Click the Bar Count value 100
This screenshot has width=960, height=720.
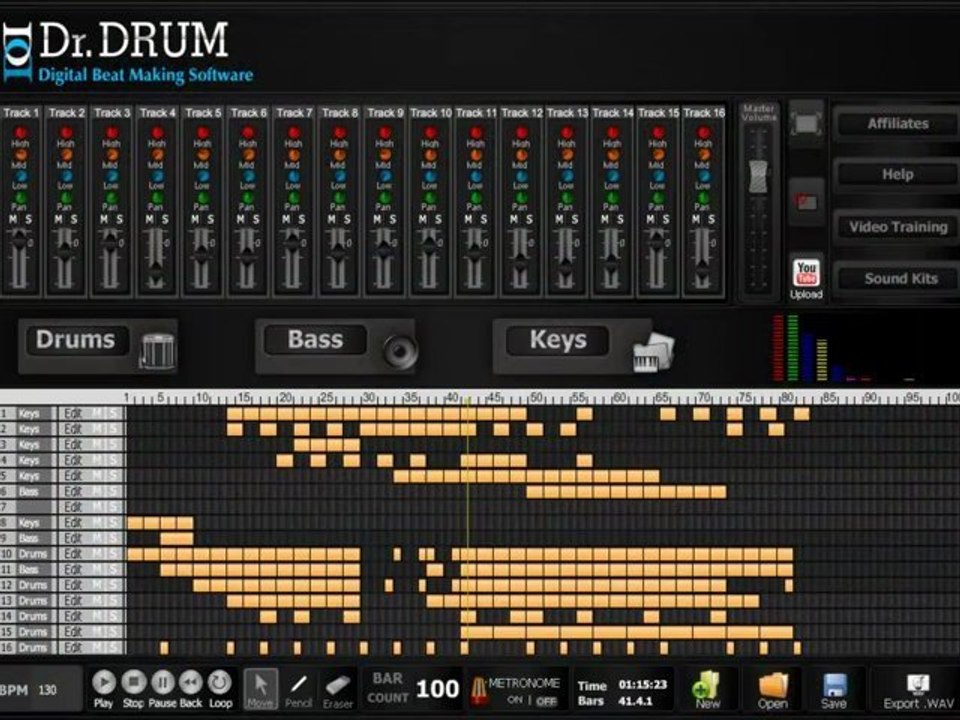click(437, 689)
